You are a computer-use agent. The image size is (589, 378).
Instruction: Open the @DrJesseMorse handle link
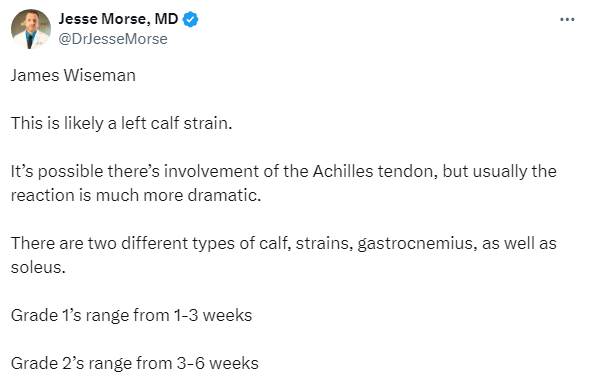[113, 39]
